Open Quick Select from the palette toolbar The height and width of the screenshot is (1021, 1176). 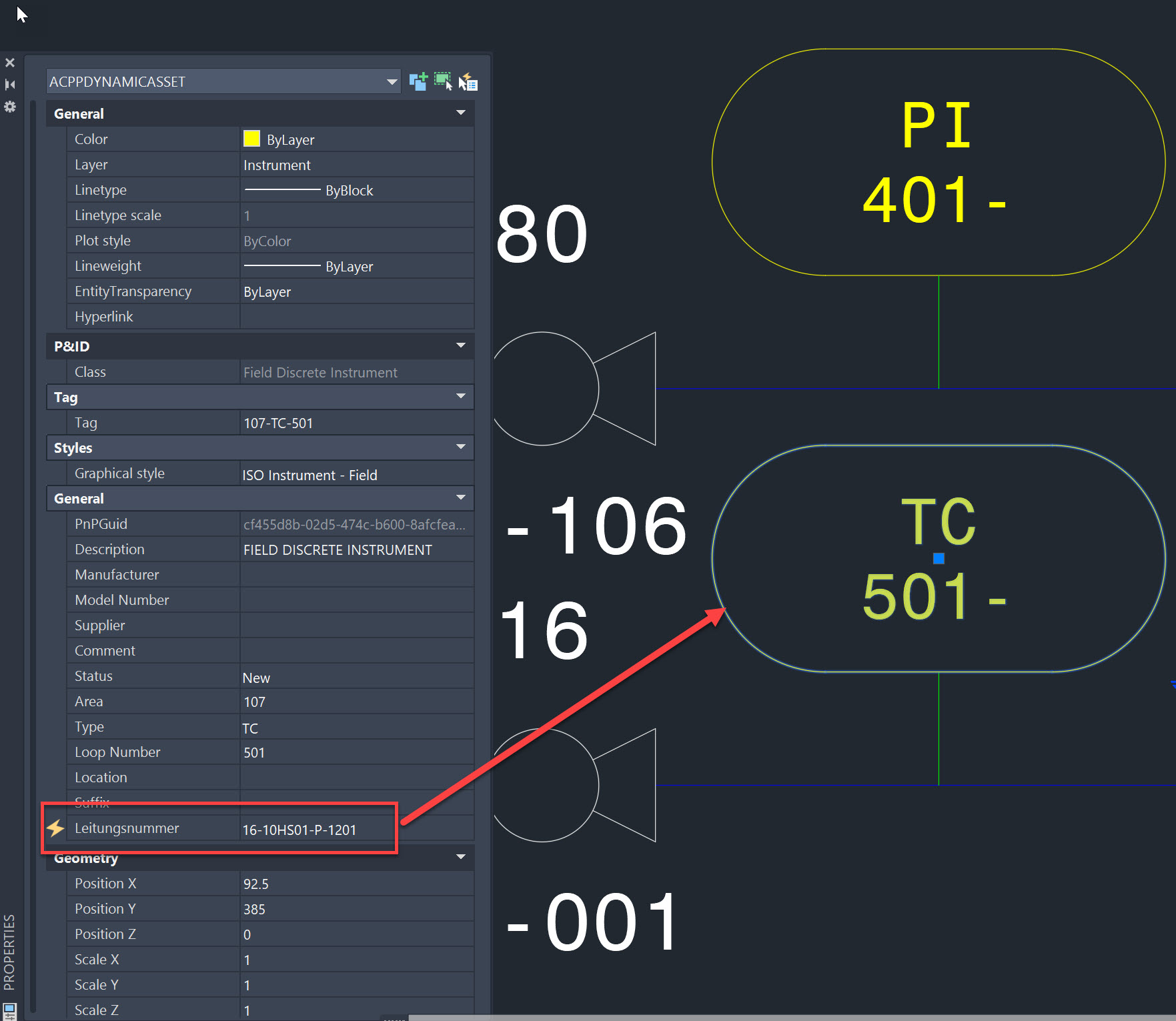(468, 81)
